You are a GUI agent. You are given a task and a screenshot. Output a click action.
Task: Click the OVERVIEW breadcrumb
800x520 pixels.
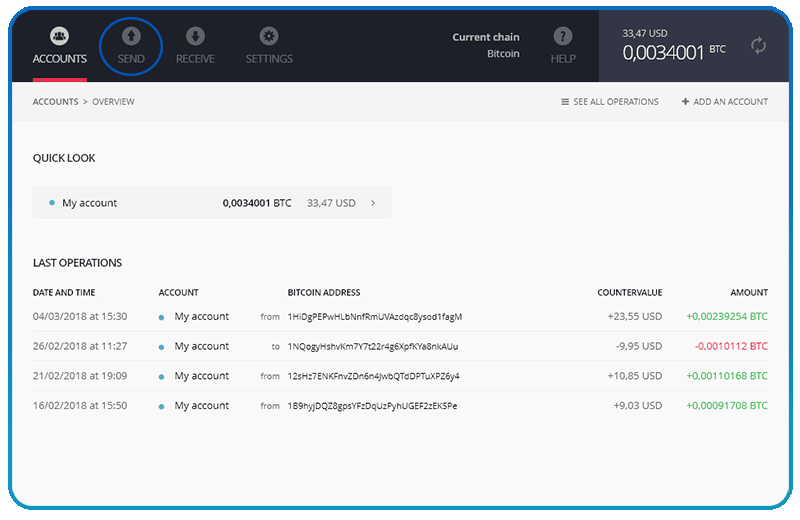pyautogui.click(x=113, y=102)
